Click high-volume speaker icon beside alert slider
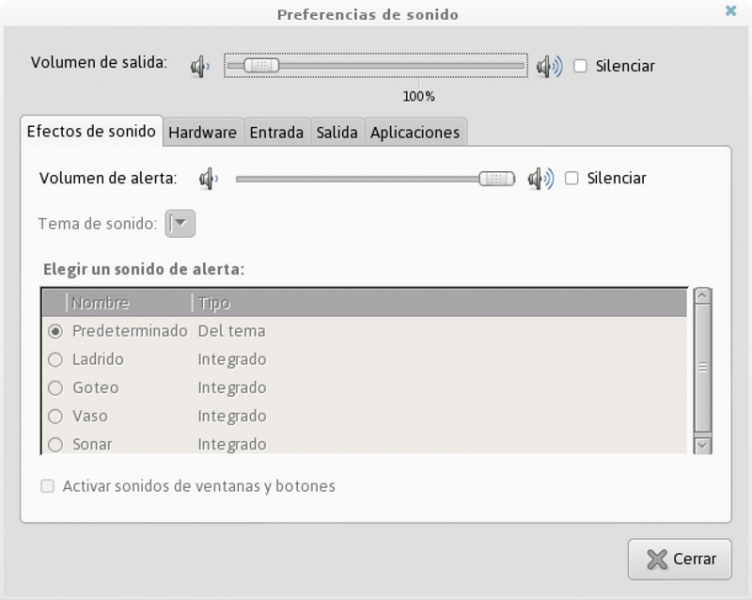752x600 pixels. (x=541, y=179)
